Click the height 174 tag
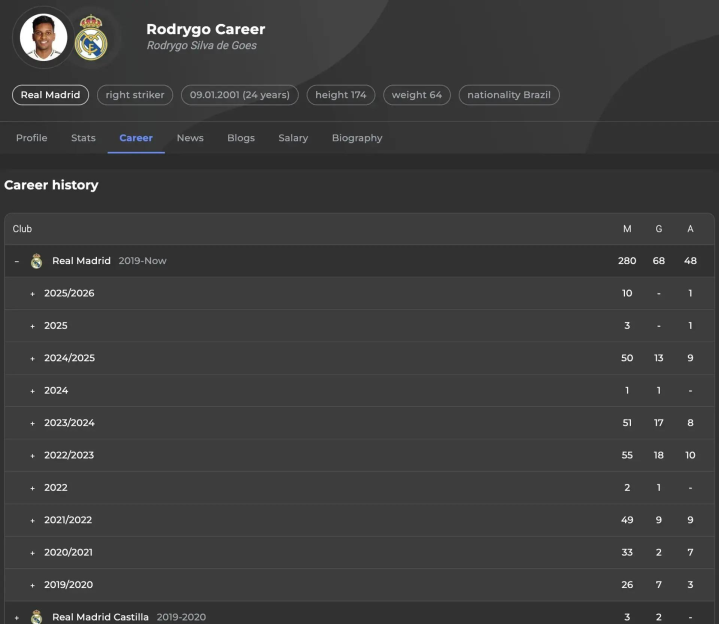Screen dimensions: 719x624 341,95
